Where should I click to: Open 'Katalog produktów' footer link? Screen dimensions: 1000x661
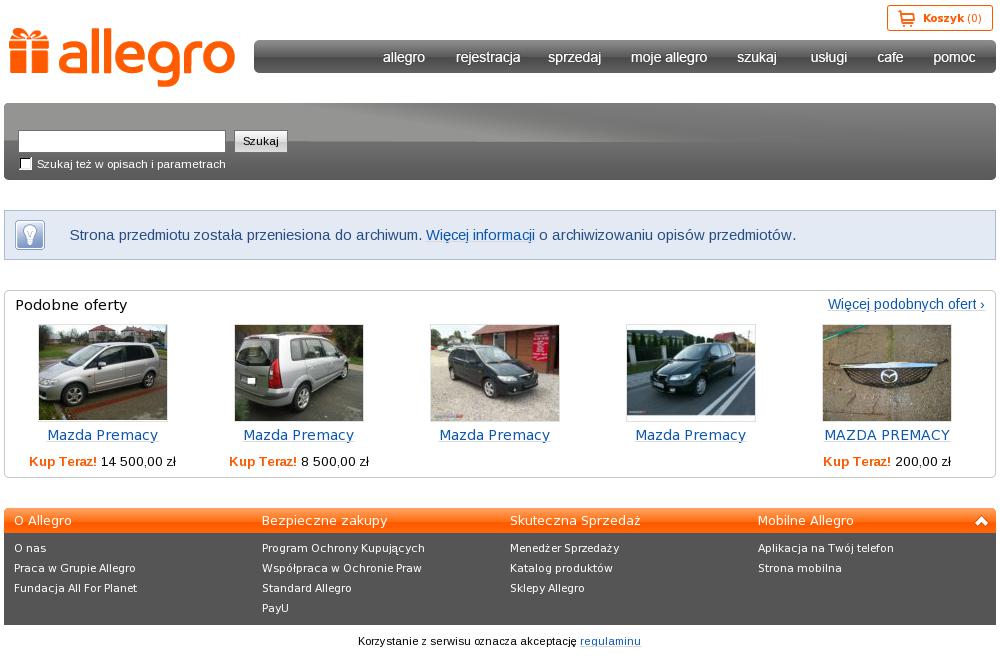click(561, 568)
